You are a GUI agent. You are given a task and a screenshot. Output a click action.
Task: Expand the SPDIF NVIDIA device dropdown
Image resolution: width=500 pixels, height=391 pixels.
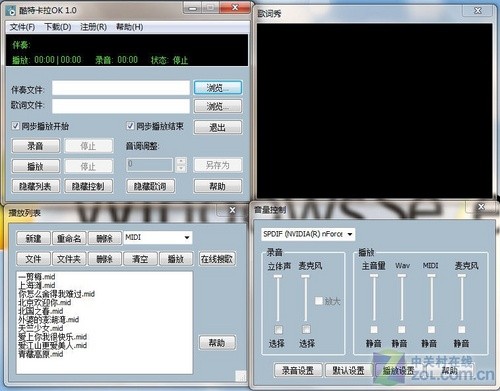coord(350,234)
